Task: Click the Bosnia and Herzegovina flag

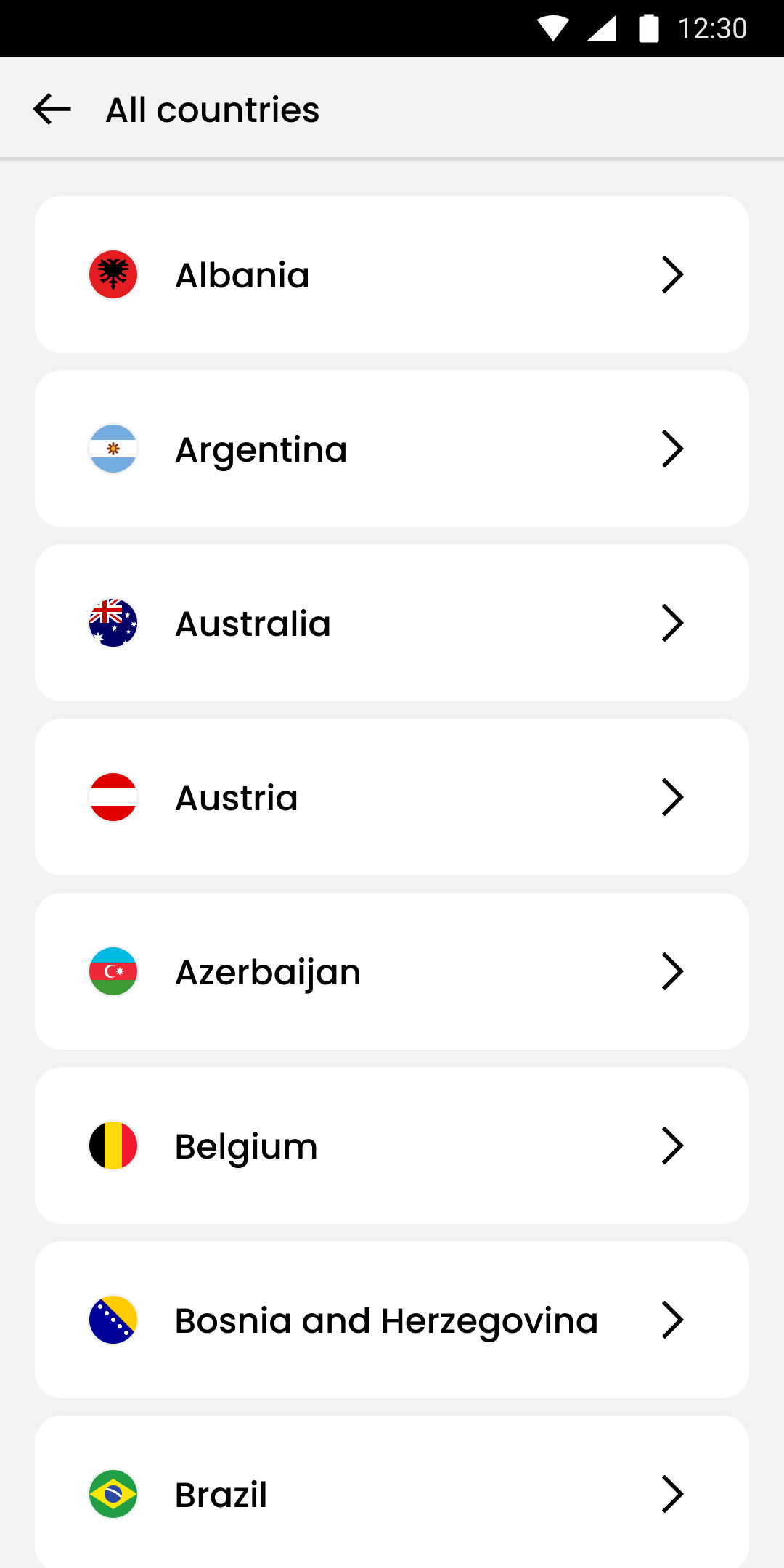Action: coord(113,1320)
